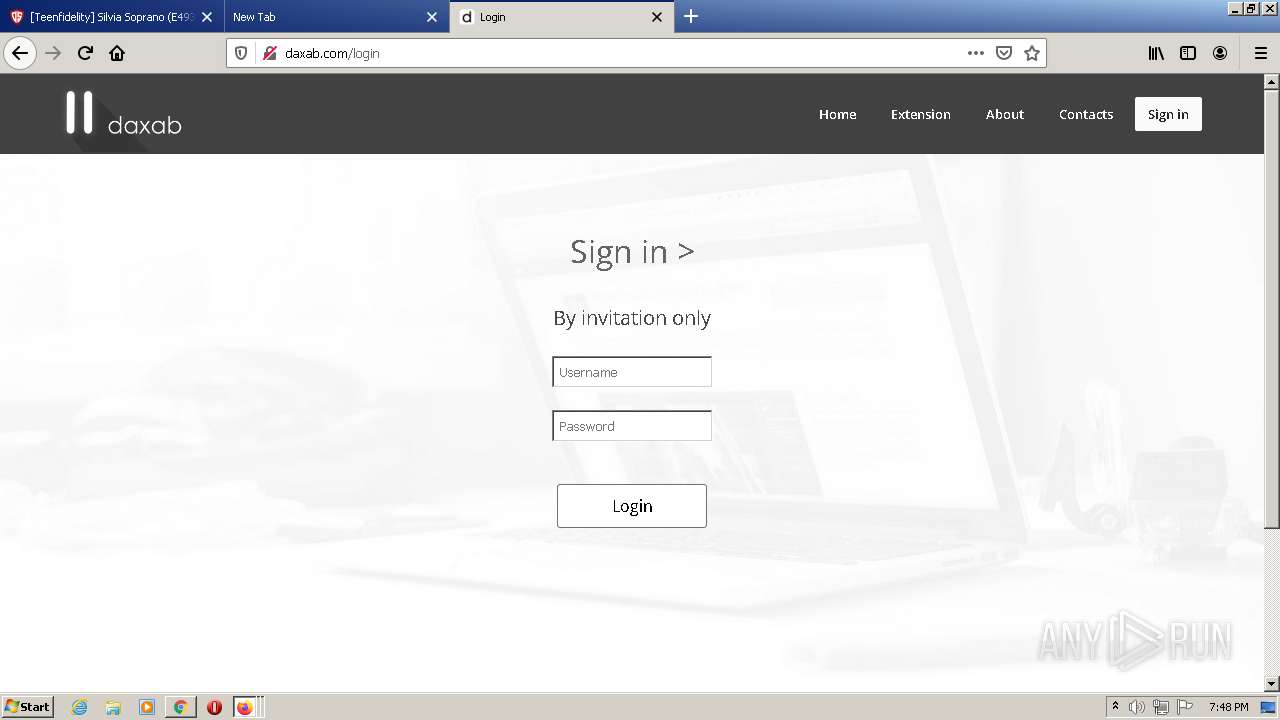Open the tracking protection shield icon

(241, 53)
